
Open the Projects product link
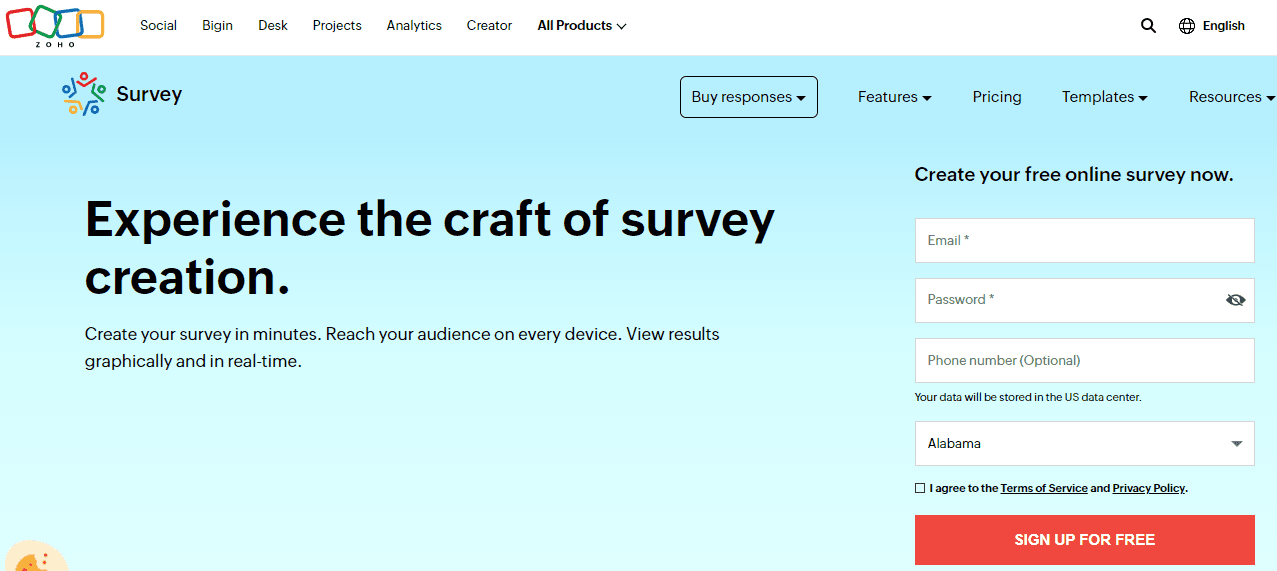click(337, 26)
